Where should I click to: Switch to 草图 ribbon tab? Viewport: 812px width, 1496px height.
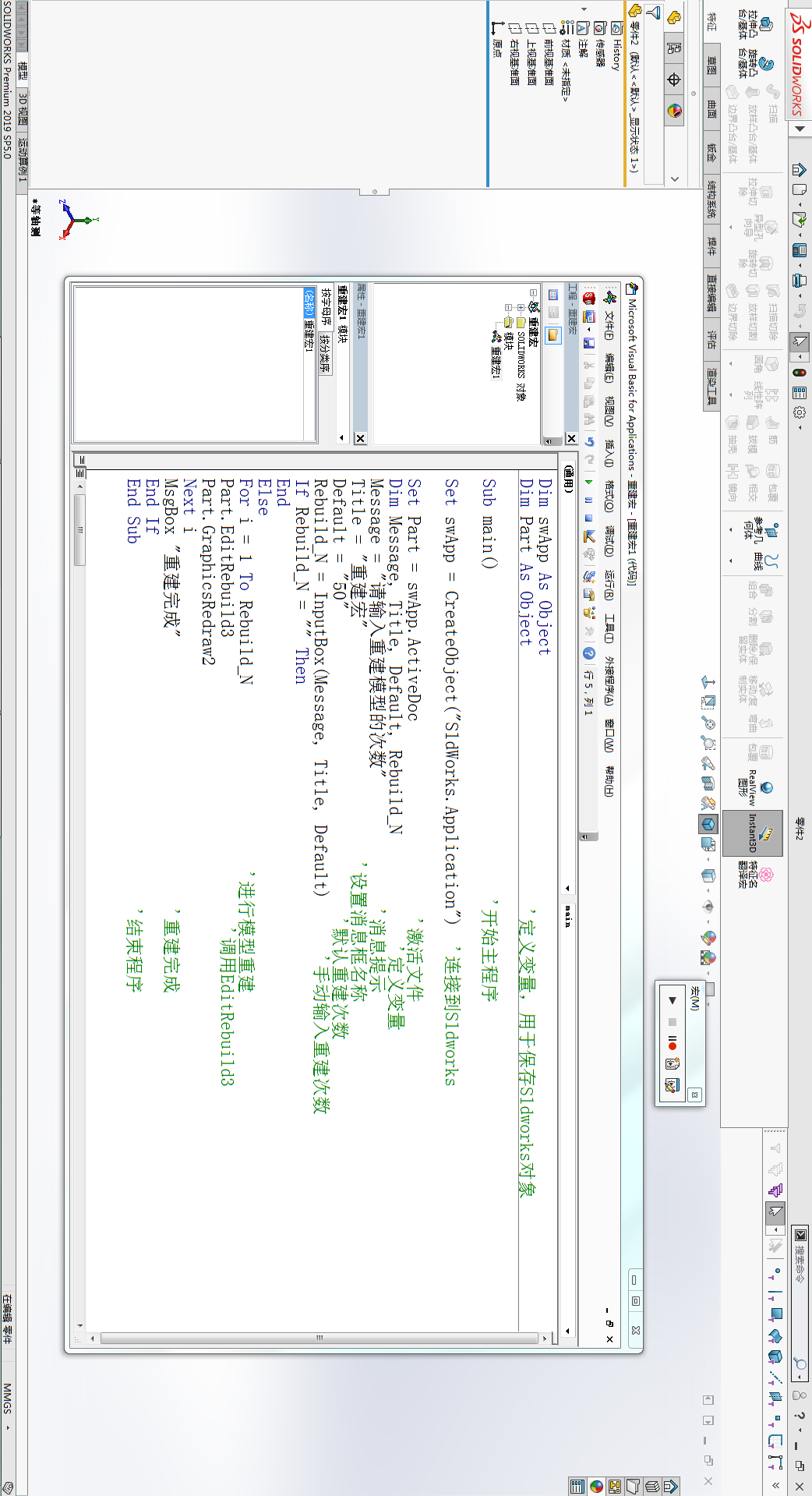[711, 65]
